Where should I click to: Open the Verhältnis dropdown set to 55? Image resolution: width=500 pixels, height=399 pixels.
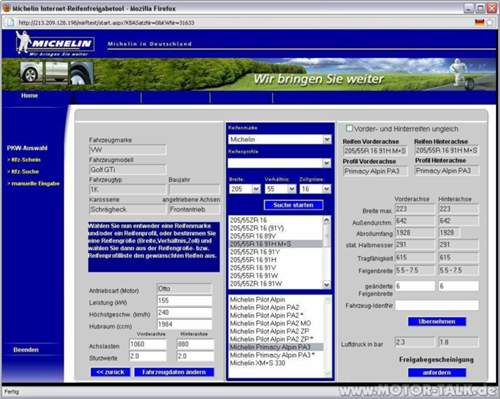coord(280,189)
